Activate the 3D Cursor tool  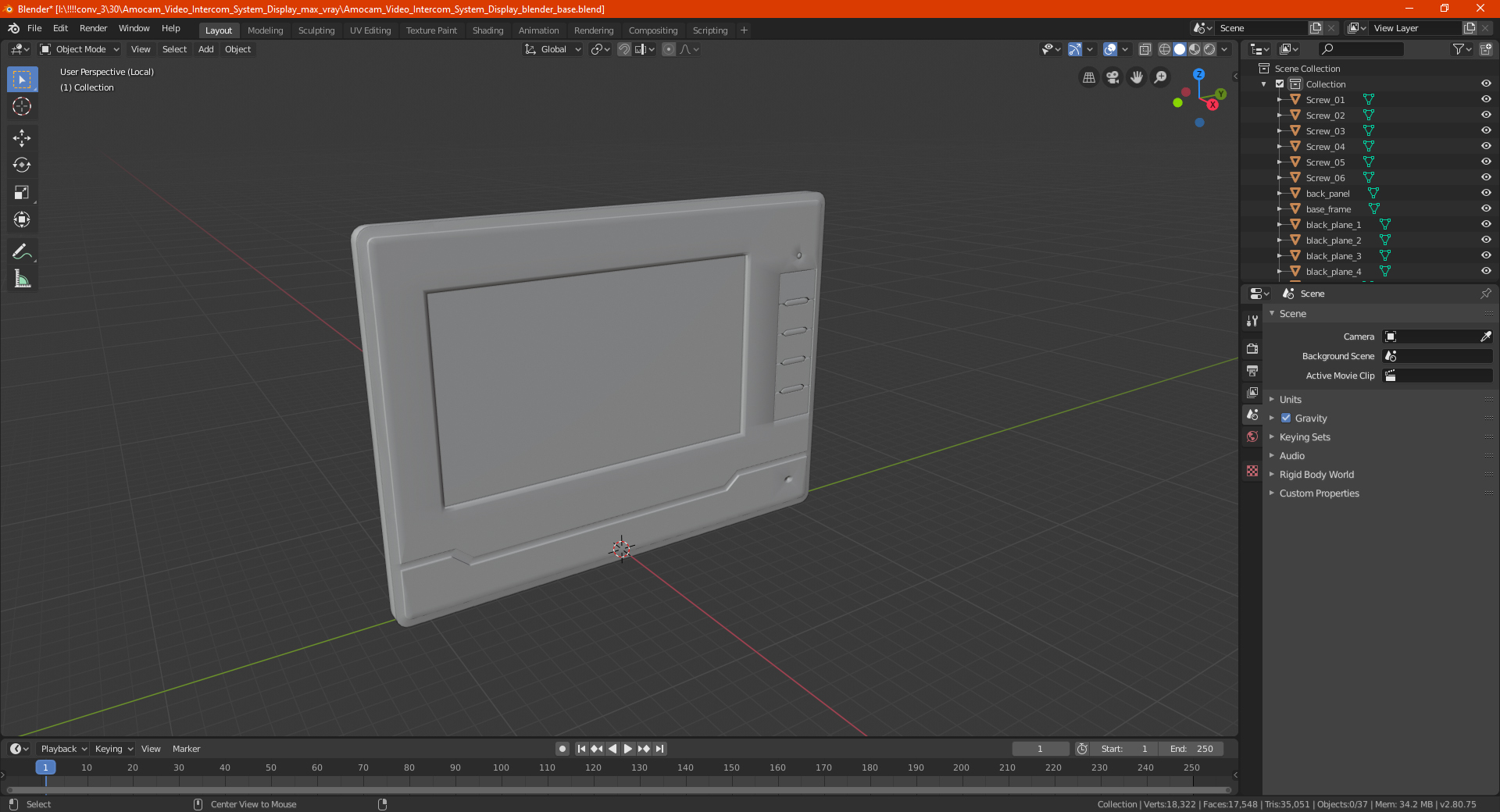22,107
